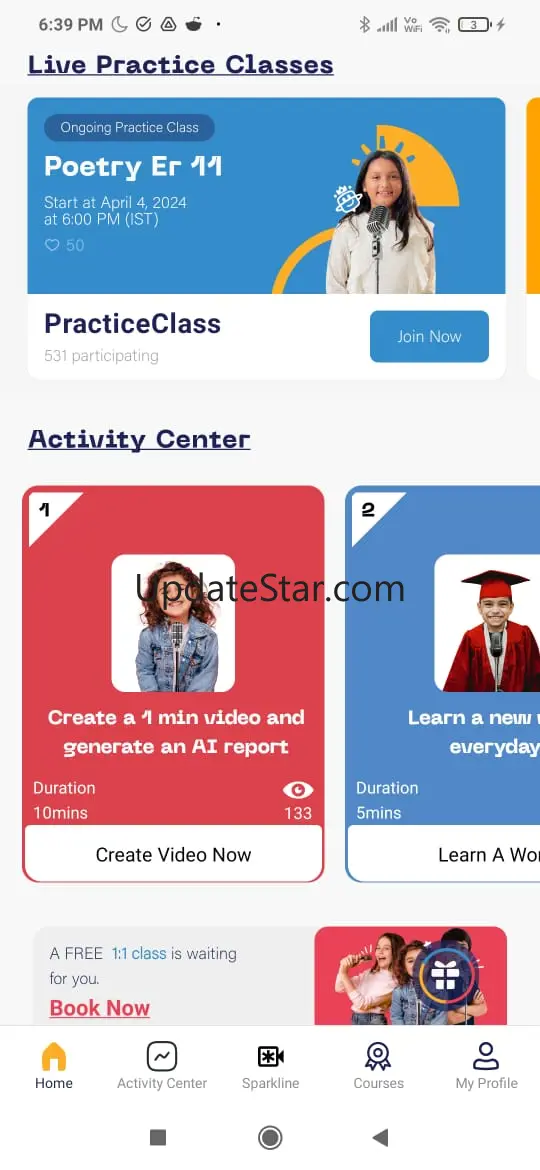This screenshot has height=1170, width=540.
Task: Follow the Book Now link
Action: tap(100, 1008)
